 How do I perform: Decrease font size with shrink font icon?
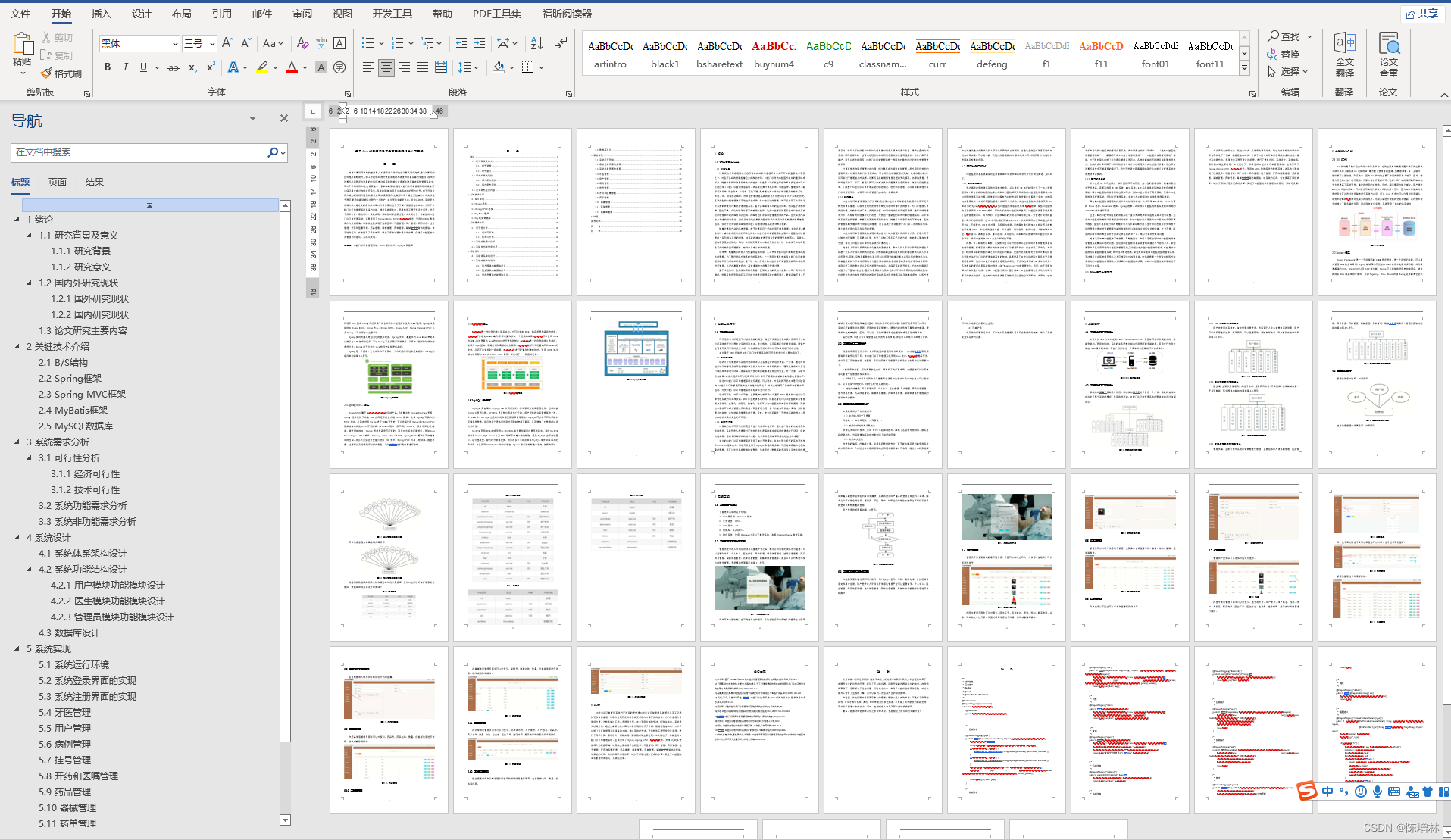click(x=247, y=43)
